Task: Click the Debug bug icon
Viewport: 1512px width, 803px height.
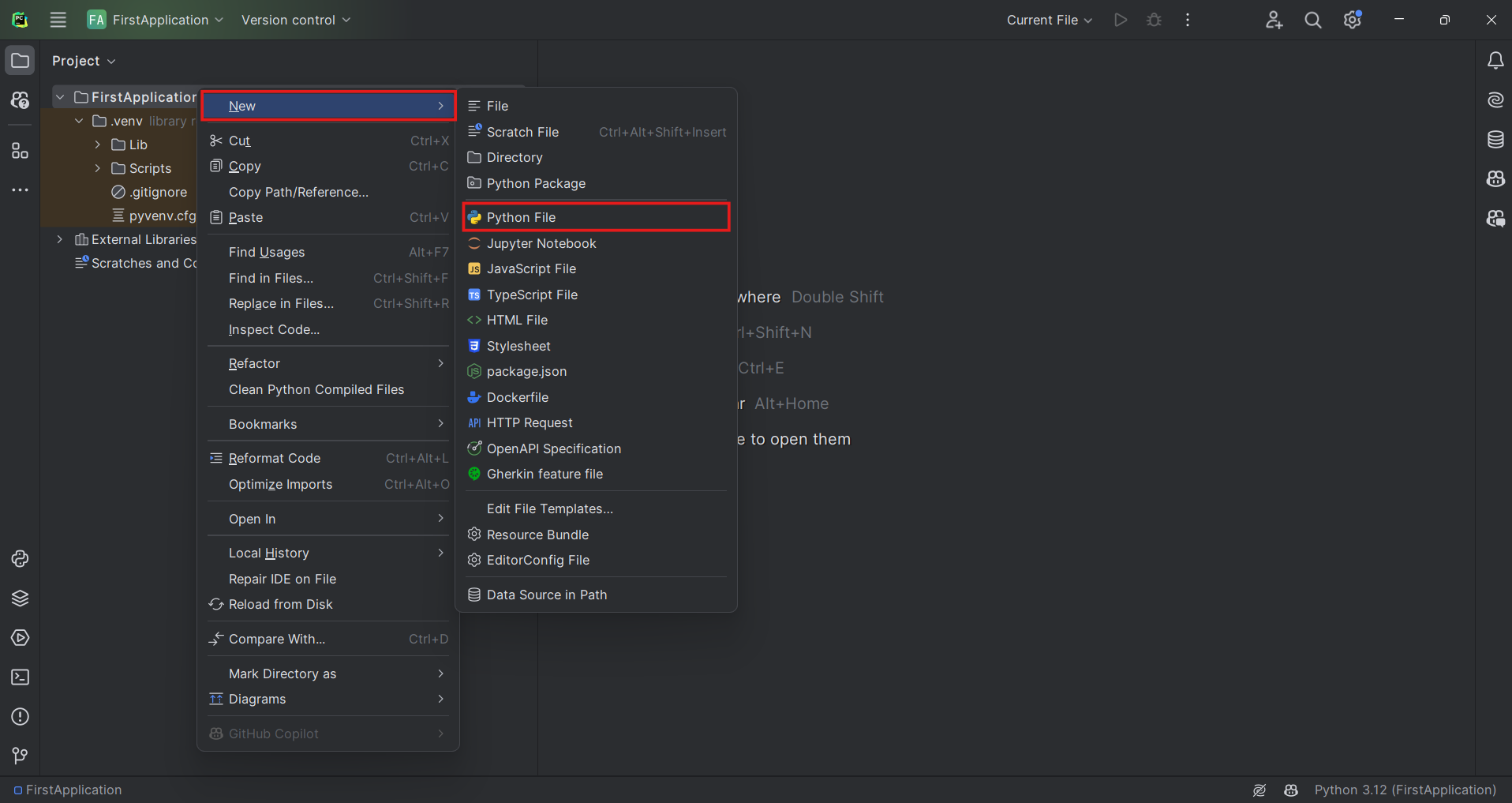Action: pos(1154,21)
